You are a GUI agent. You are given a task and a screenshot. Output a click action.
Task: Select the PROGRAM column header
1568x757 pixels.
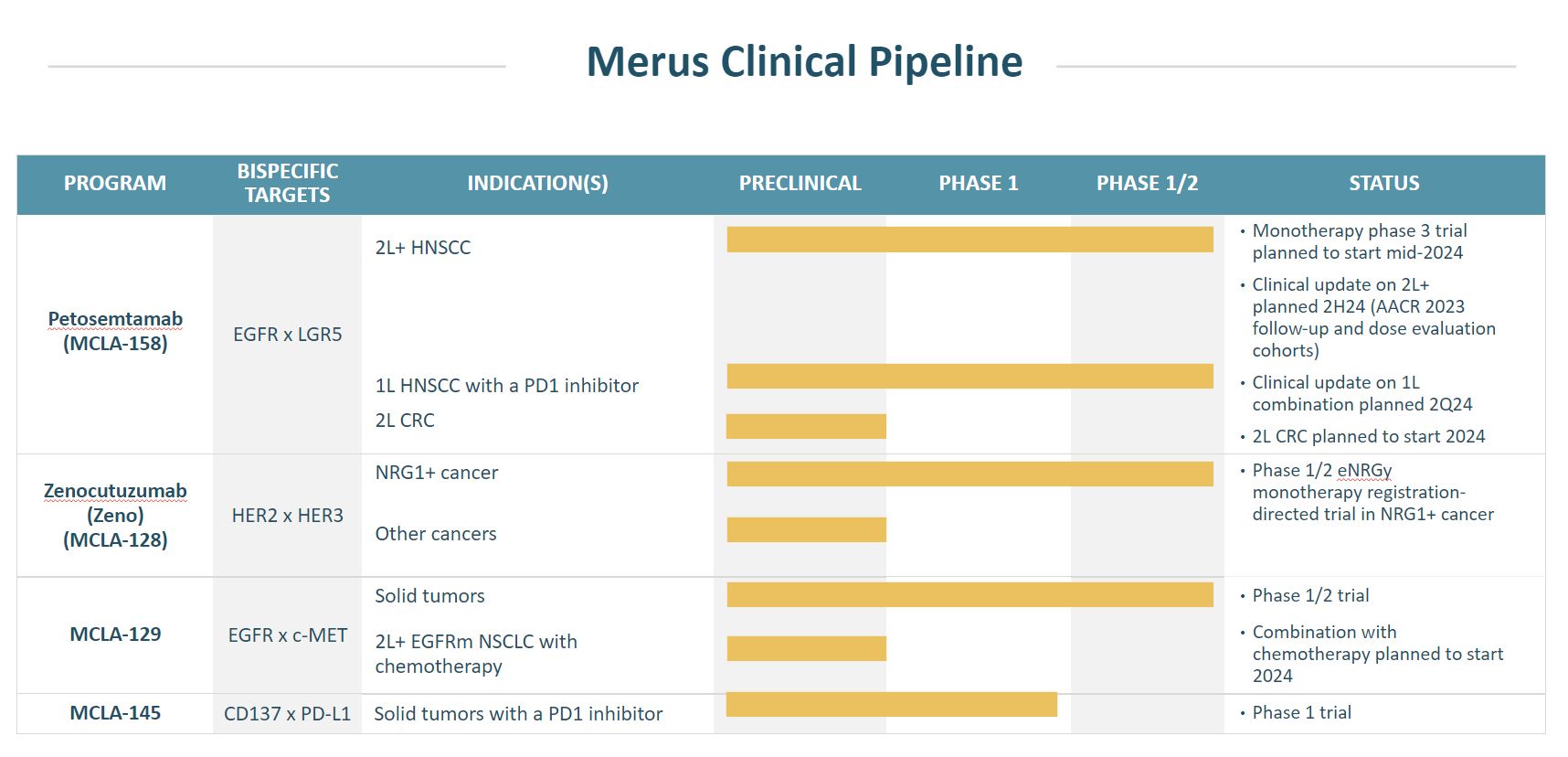click(115, 183)
